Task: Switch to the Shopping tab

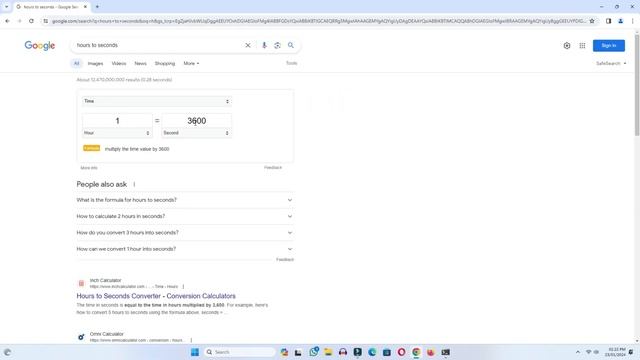Action: point(165,64)
